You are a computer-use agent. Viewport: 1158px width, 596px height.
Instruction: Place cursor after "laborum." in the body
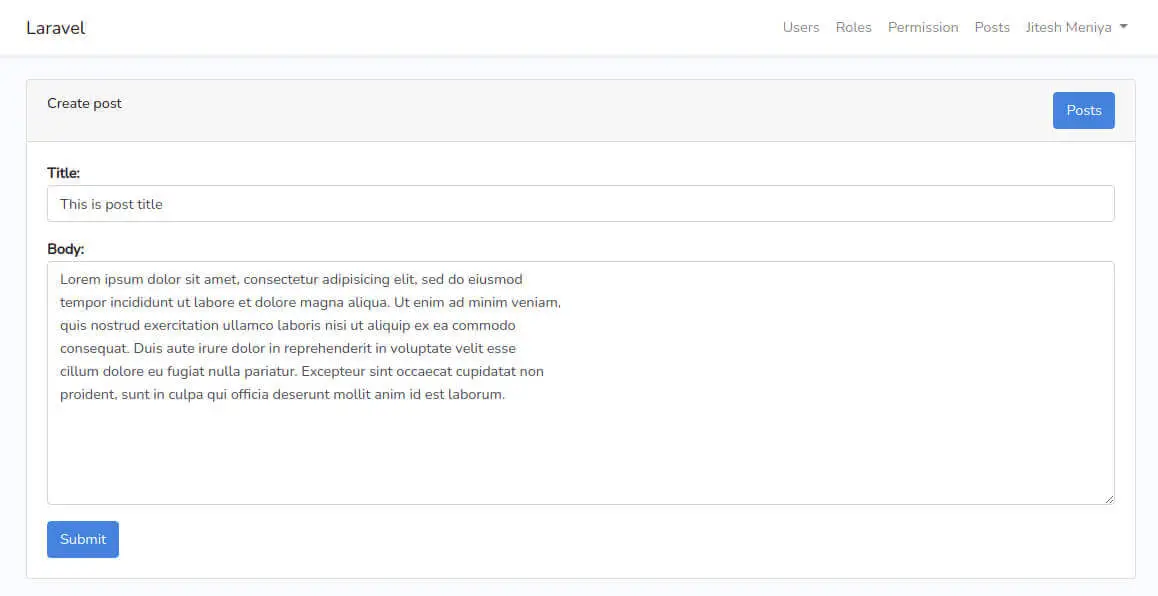[x=507, y=394]
